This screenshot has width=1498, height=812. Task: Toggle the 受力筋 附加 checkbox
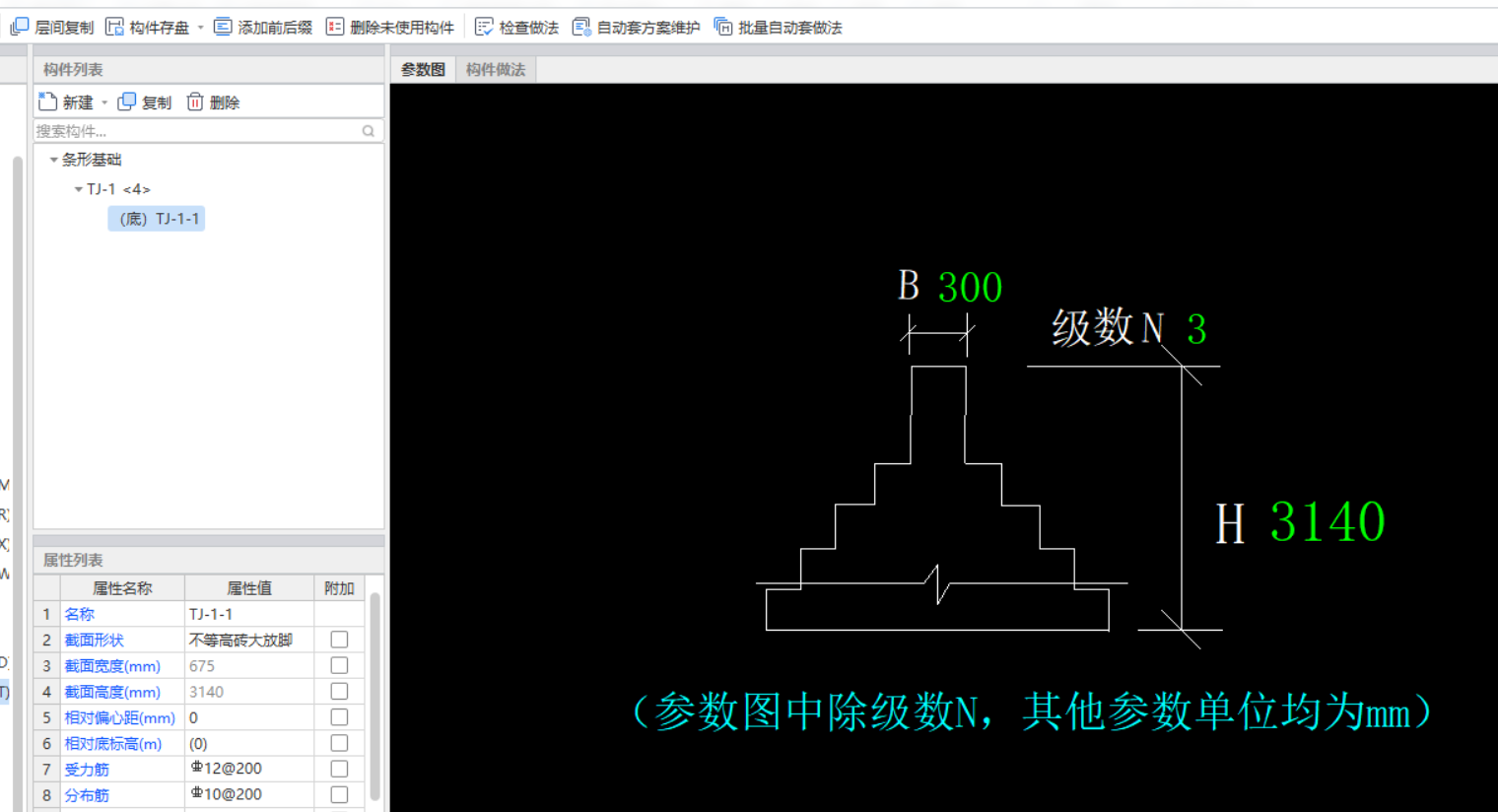339,768
